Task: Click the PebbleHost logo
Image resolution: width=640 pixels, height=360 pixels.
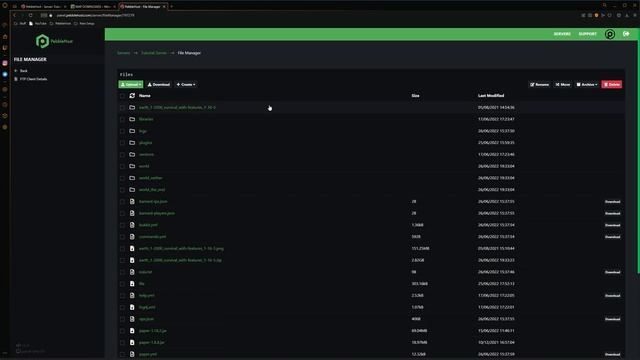Action: point(54,41)
